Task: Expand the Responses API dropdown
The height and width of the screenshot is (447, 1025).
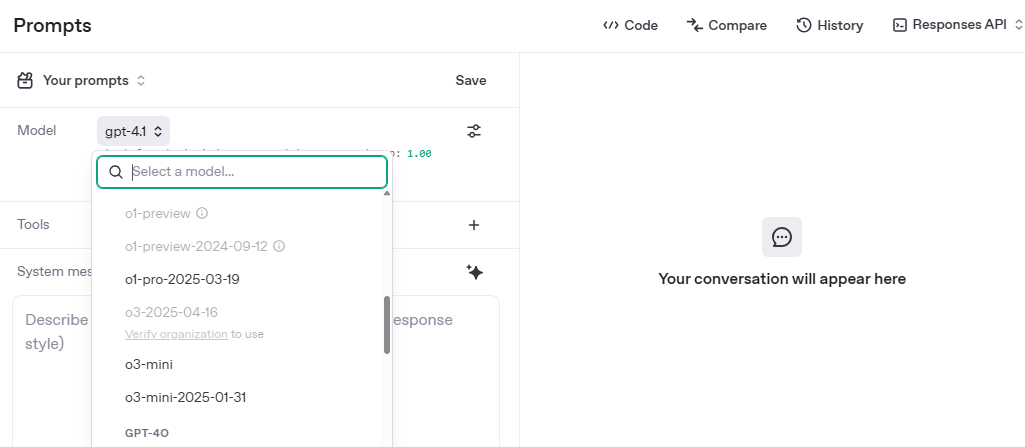Action: pos(958,25)
